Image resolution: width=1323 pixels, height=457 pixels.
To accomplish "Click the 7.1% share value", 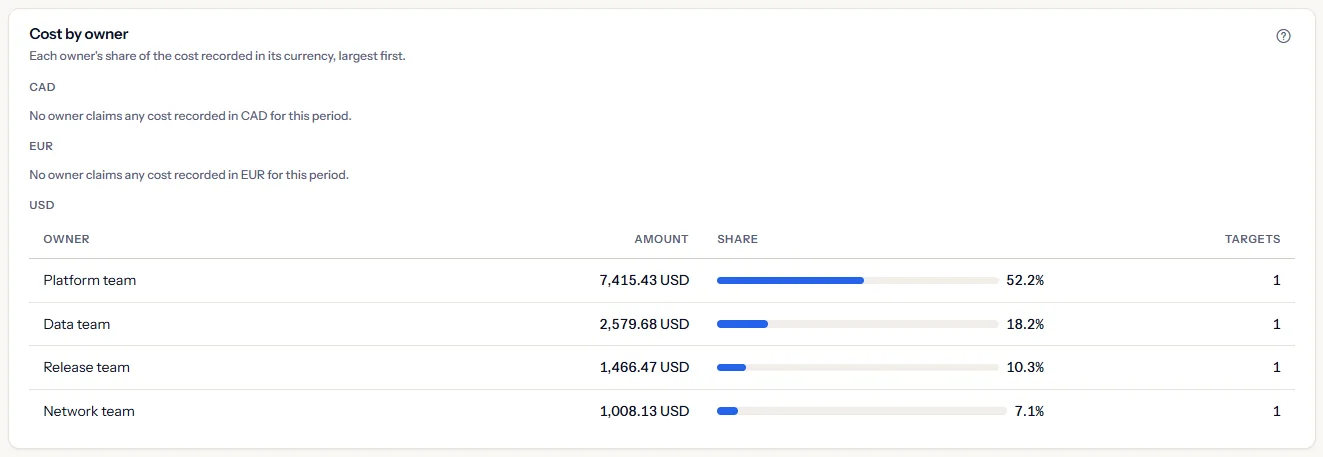I will [1029, 411].
